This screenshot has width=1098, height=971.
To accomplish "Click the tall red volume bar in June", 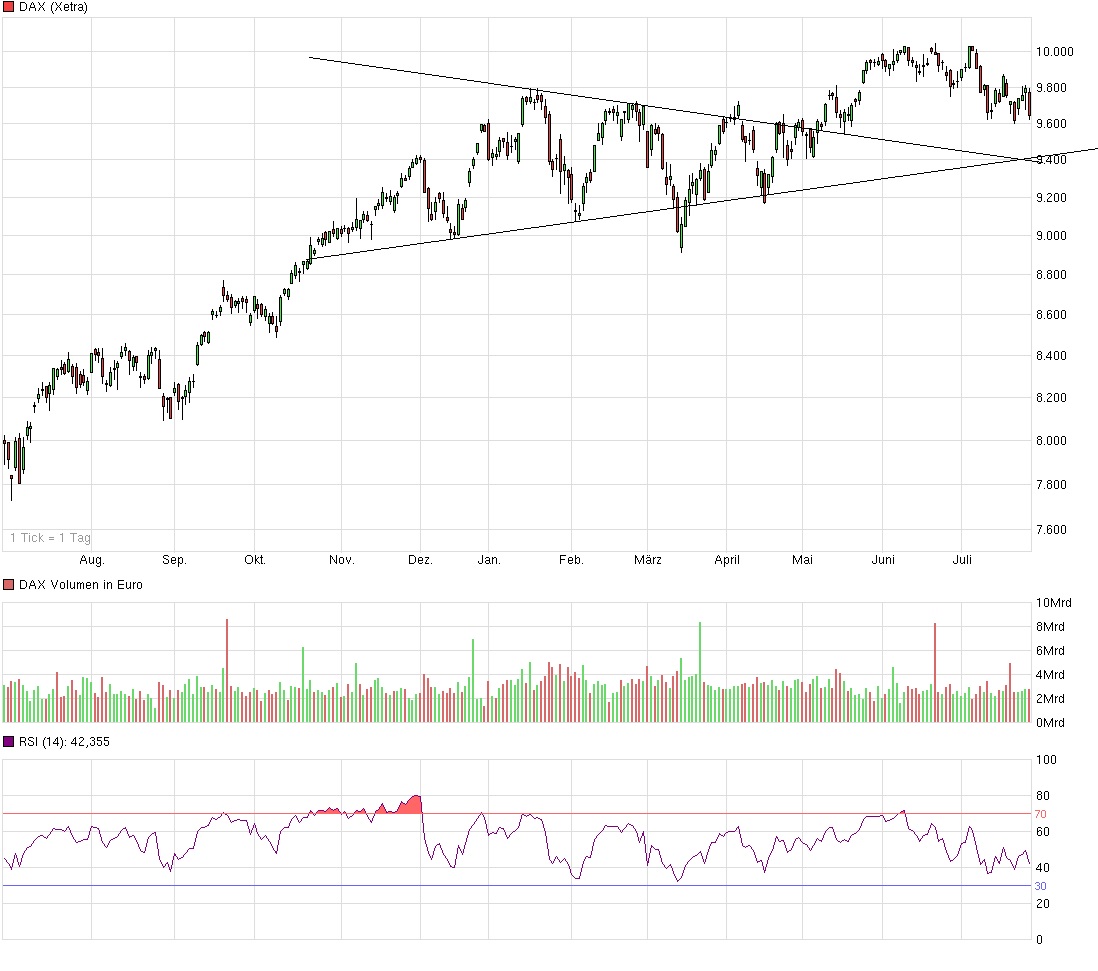I will [935, 673].
